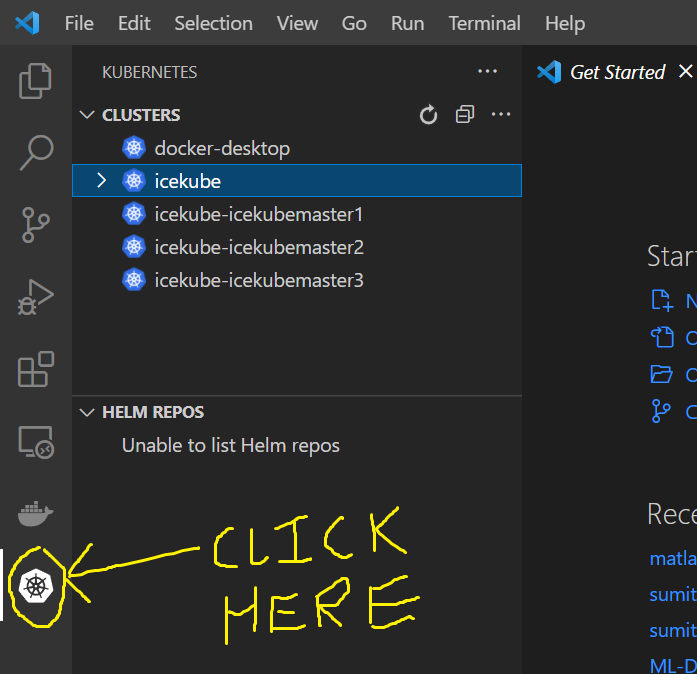Open the Search view in activity bar
The height and width of the screenshot is (674, 697).
tap(36, 152)
